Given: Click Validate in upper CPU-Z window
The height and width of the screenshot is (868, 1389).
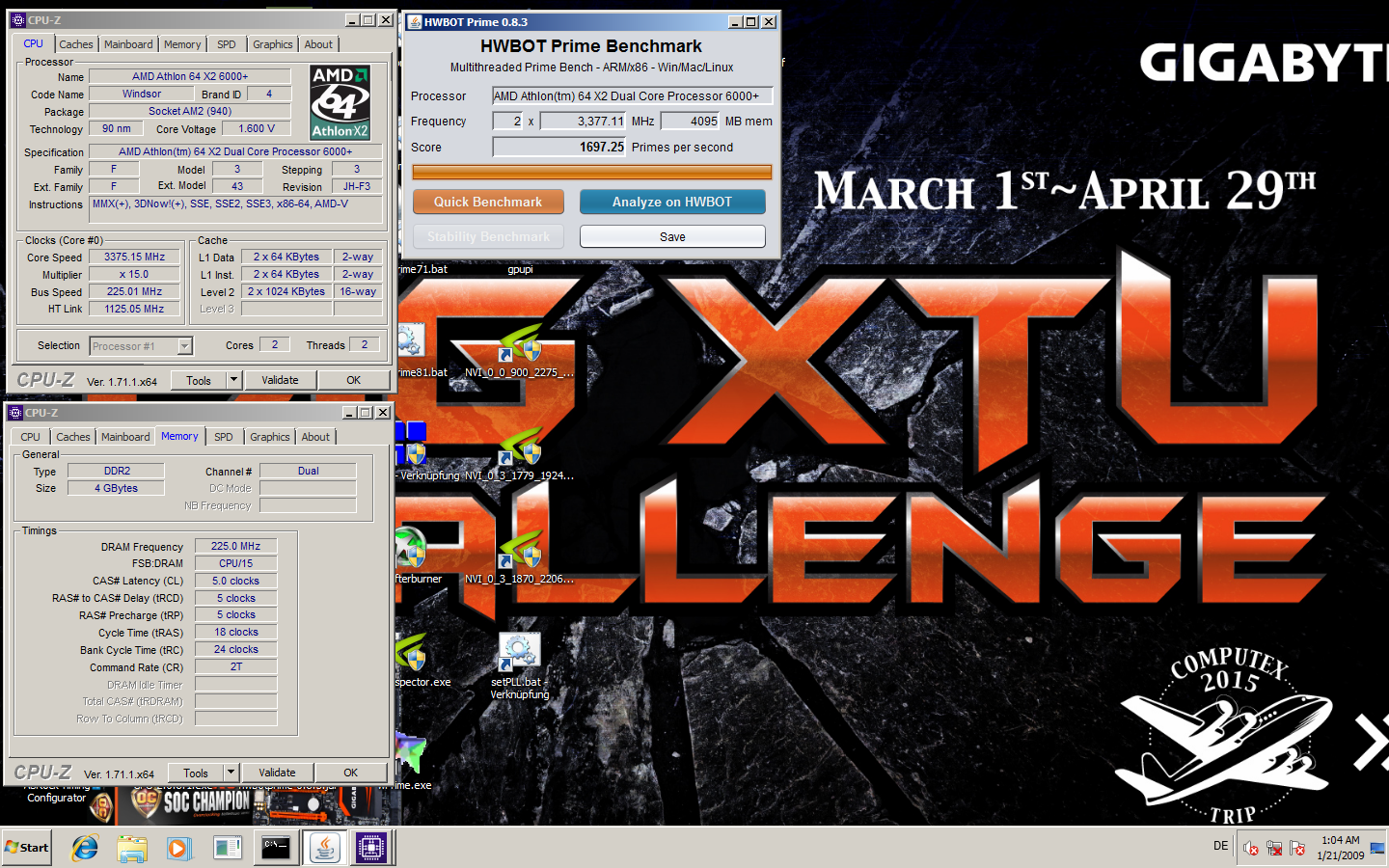Looking at the screenshot, I should click(x=280, y=380).
